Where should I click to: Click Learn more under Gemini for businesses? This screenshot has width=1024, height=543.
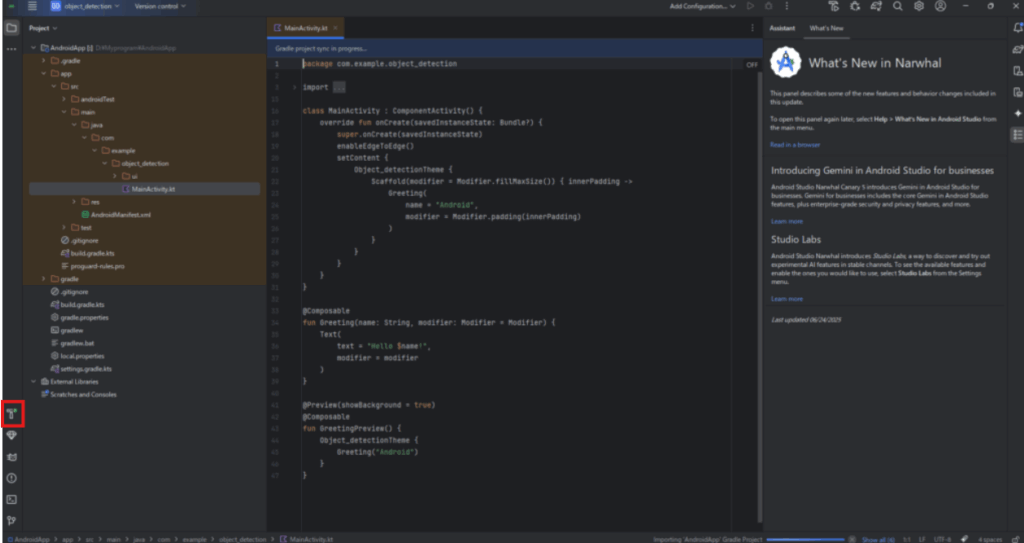786,222
